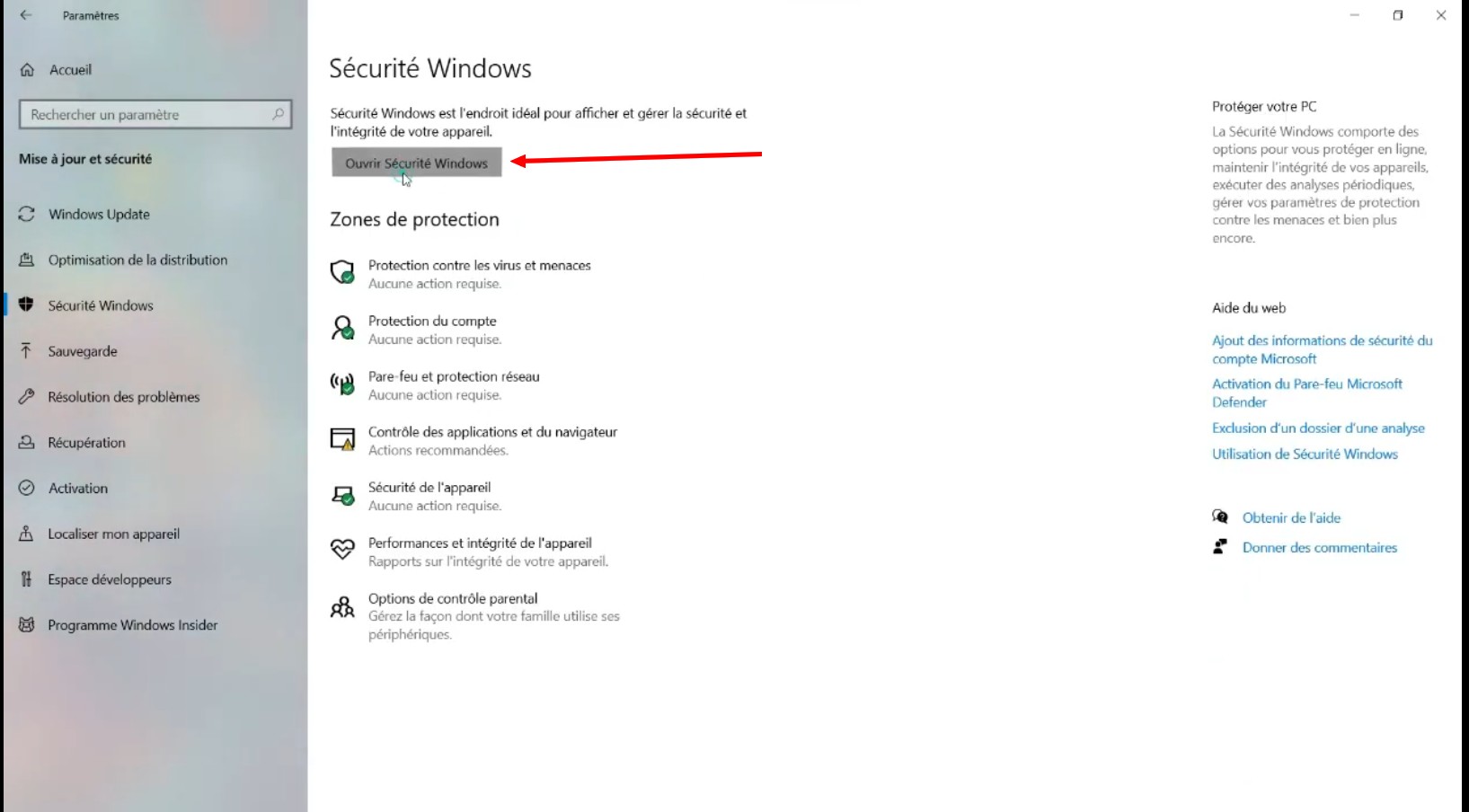Click the Donner des commentaires link
1469x812 pixels.
1319,548
